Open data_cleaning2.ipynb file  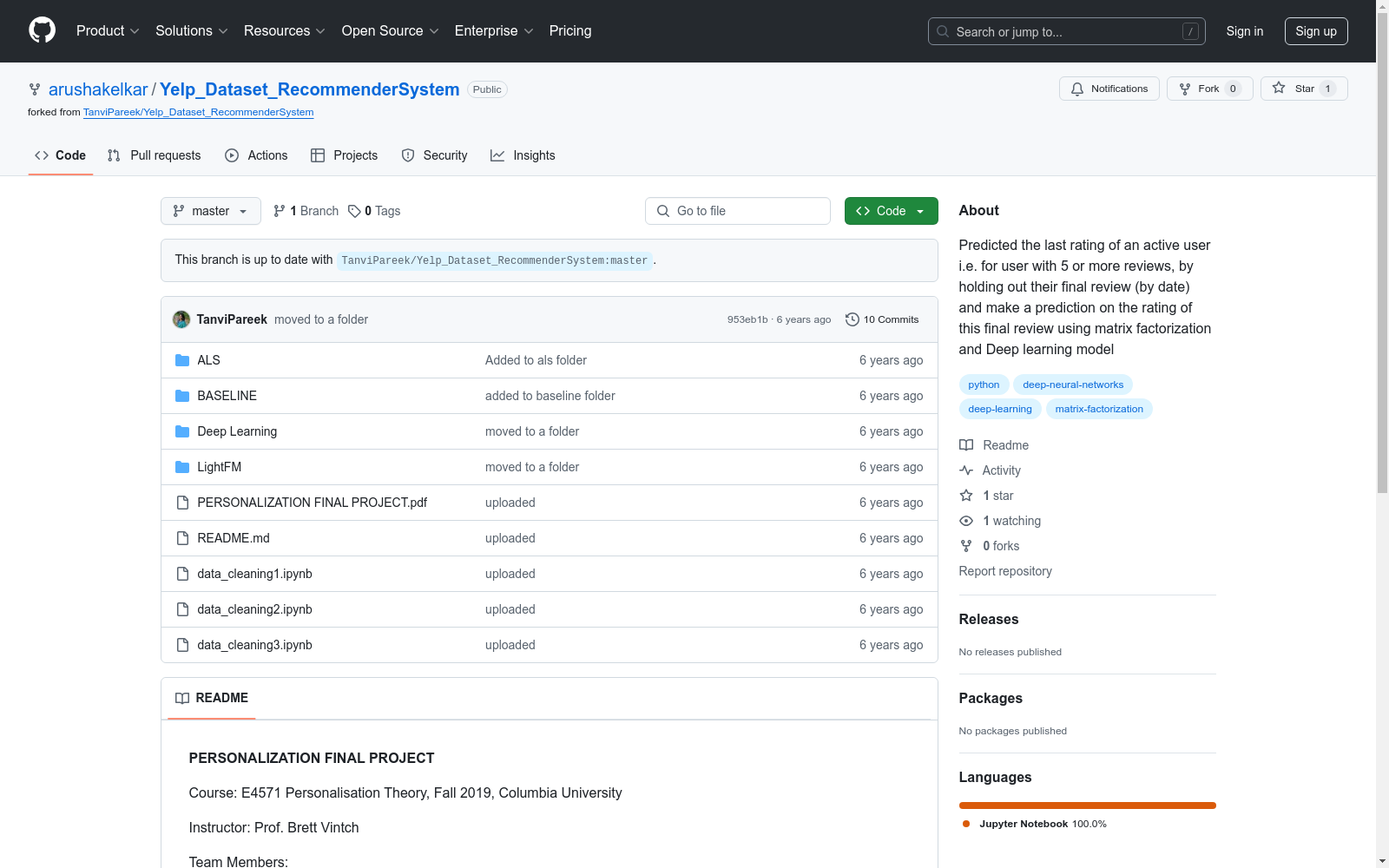click(254, 609)
